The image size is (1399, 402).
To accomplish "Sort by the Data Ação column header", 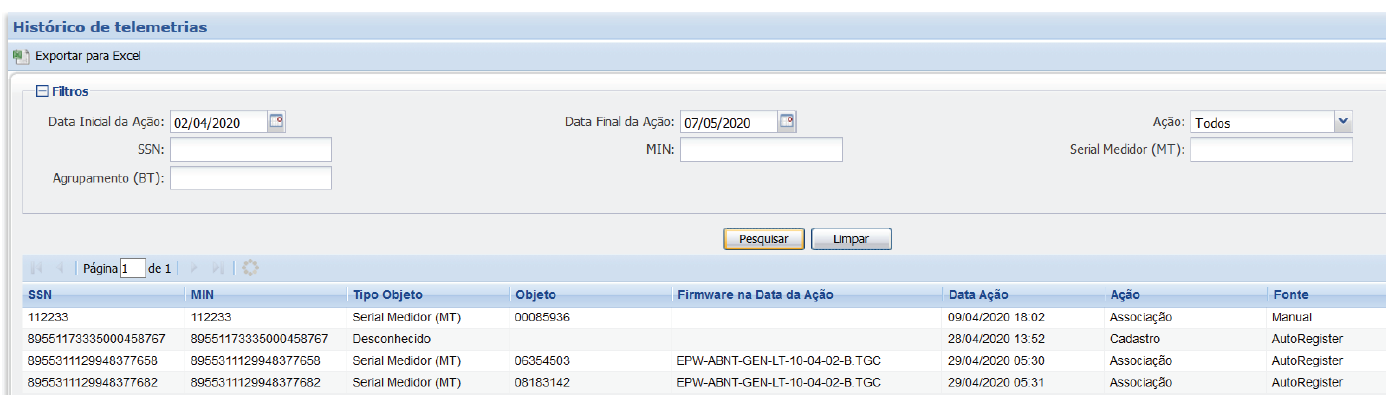I will coord(979,295).
